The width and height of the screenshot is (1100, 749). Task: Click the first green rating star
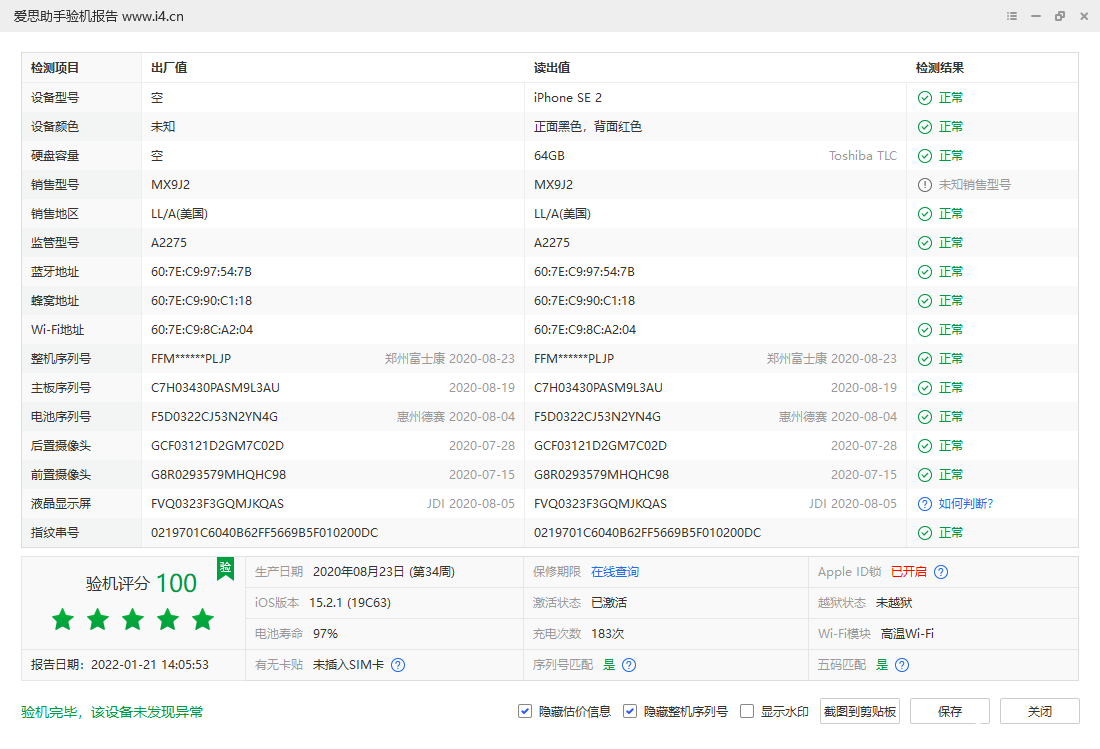63,619
